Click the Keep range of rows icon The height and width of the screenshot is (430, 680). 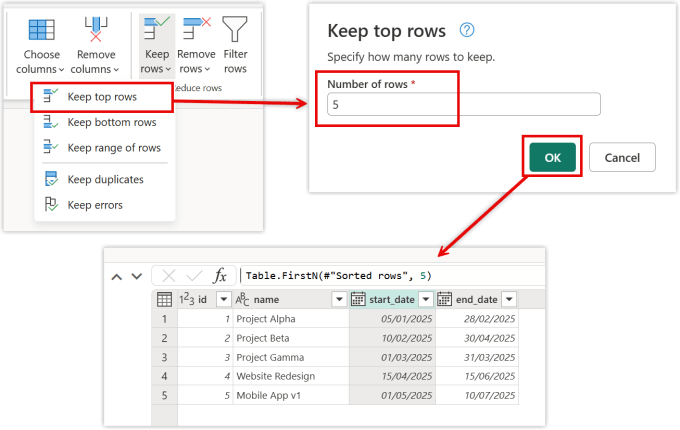pos(50,147)
